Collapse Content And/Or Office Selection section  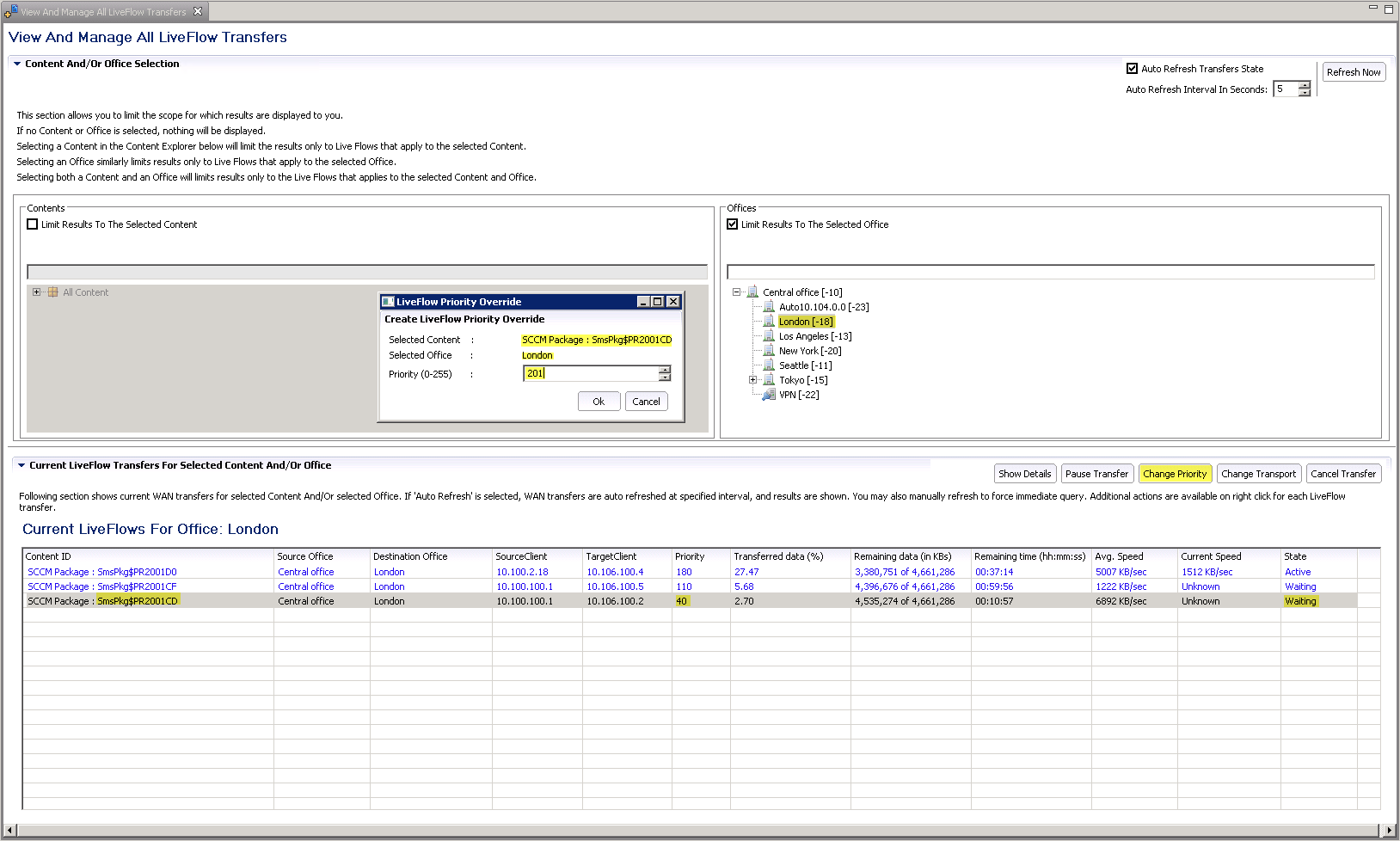[17, 64]
